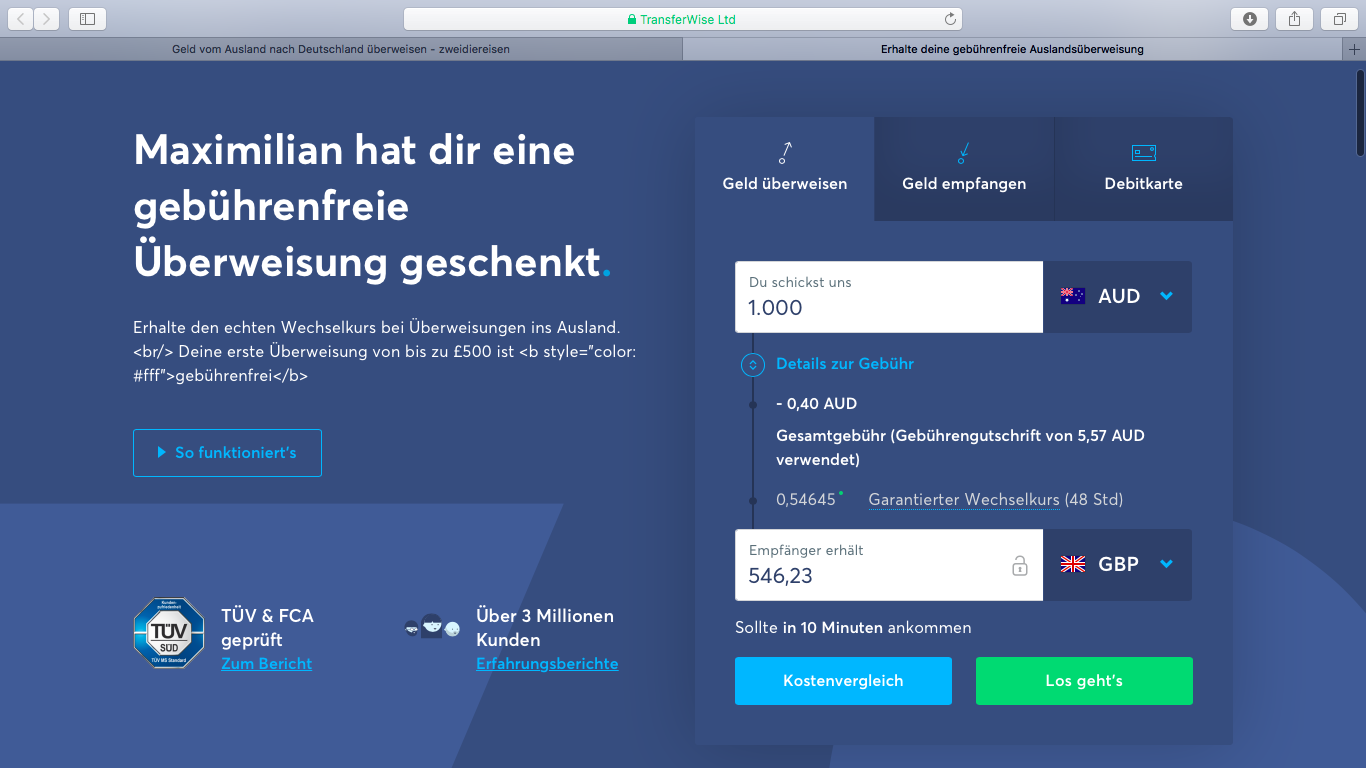
Task: Show the Safari sidebar
Action: [x=88, y=19]
